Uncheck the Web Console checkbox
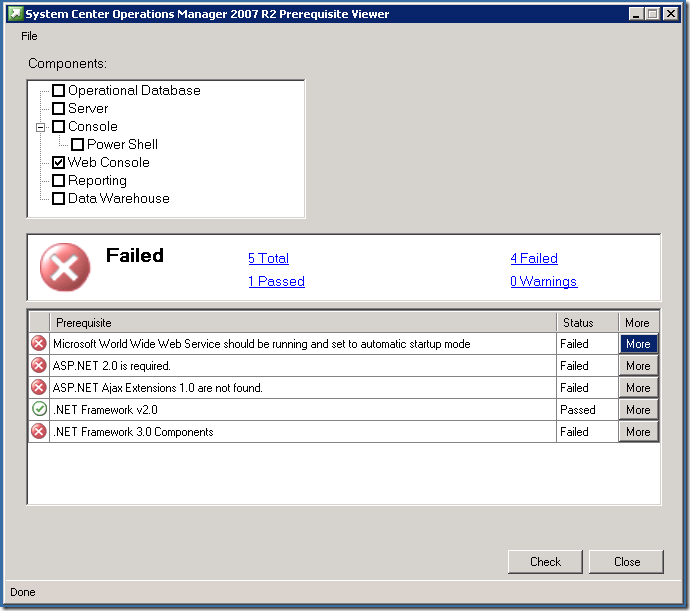The height and width of the screenshot is (611, 690). pyautogui.click(x=58, y=162)
